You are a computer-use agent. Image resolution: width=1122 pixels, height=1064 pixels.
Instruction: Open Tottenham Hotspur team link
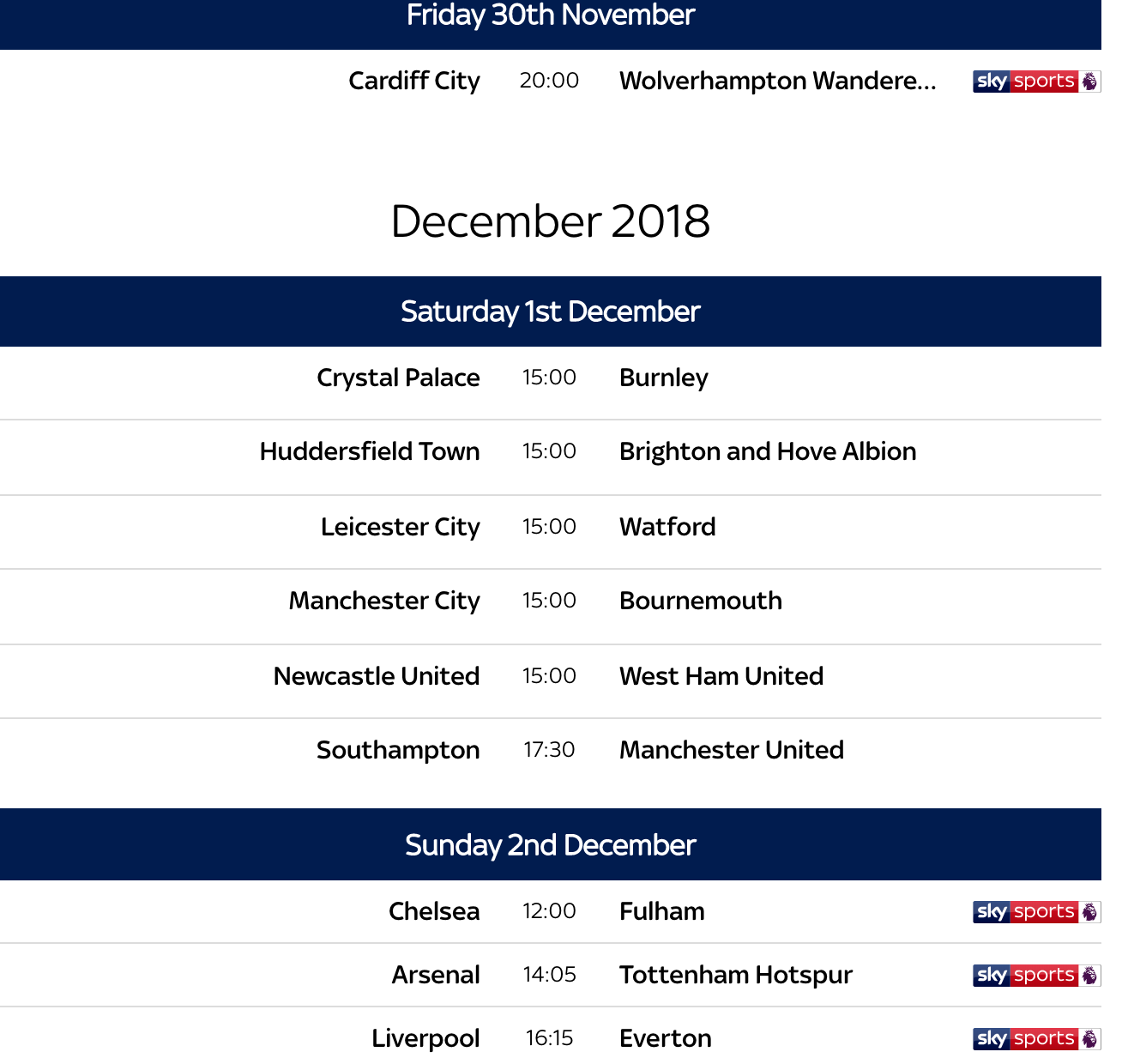tap(736, 975)
